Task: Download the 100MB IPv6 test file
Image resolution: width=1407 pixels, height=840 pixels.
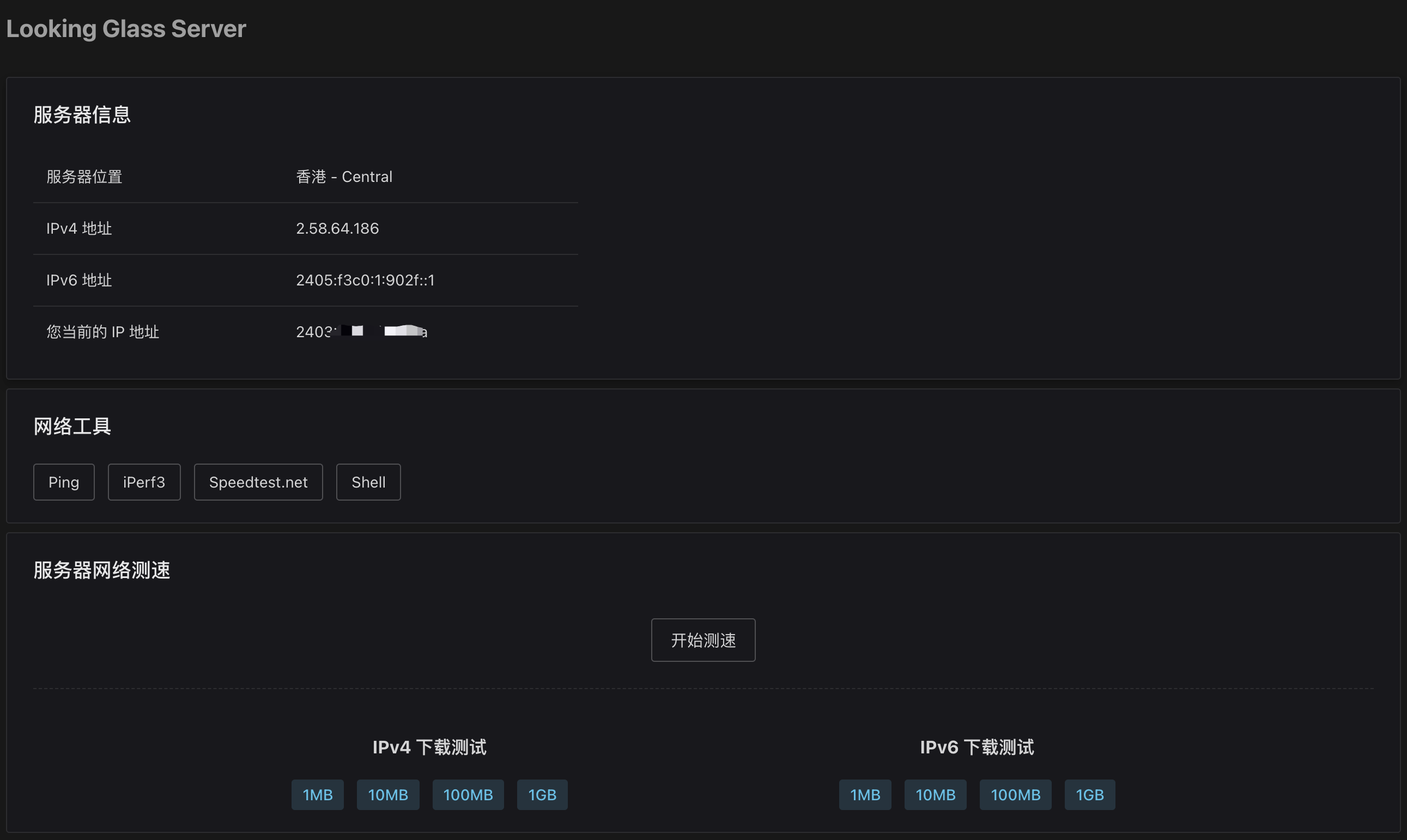Action: (1015, 794)
